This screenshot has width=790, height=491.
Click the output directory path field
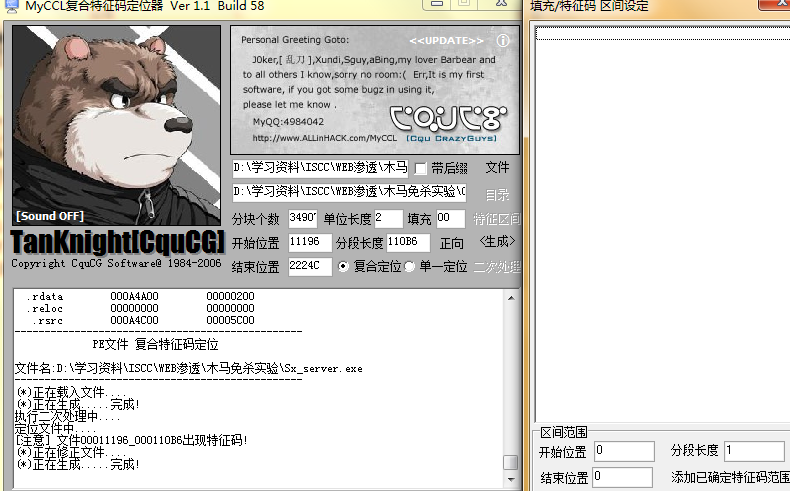tap(349, 192)
